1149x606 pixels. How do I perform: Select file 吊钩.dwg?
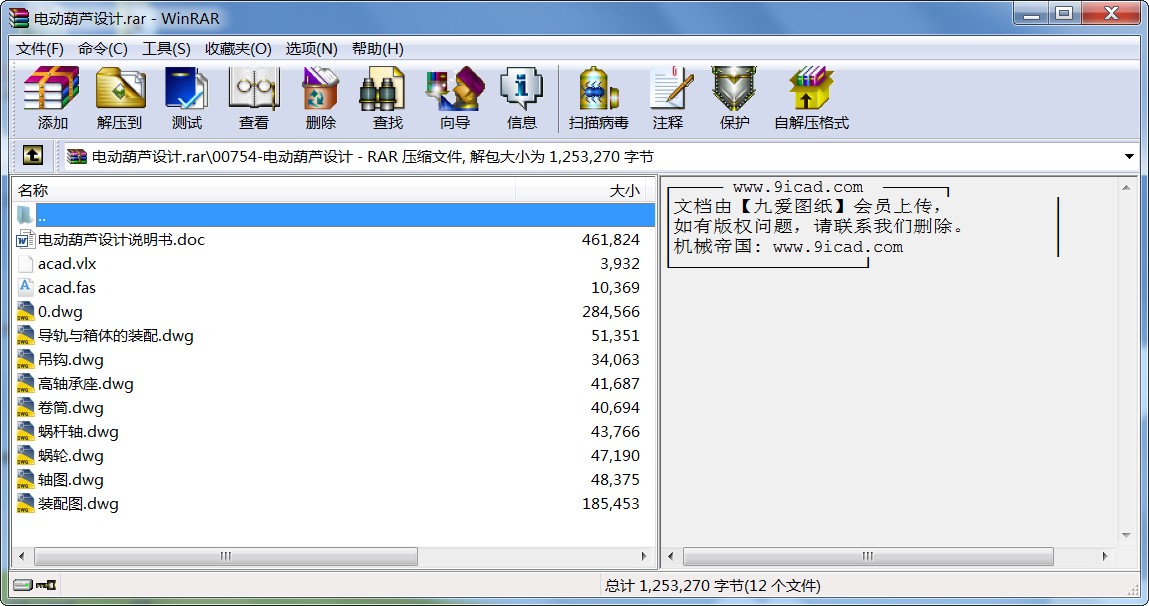click(x=70, y=360)
